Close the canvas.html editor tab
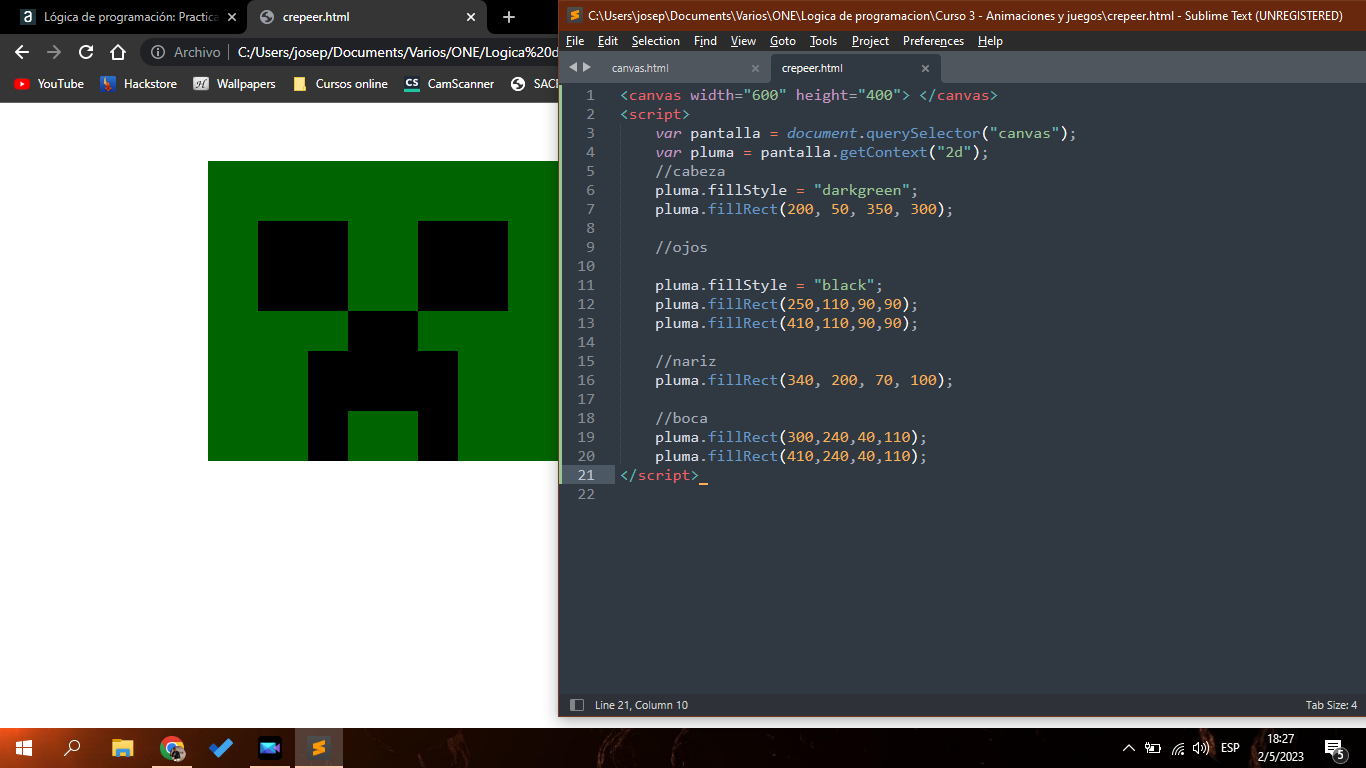Viewport: 1366px width, 768px height. pos(755,68)
